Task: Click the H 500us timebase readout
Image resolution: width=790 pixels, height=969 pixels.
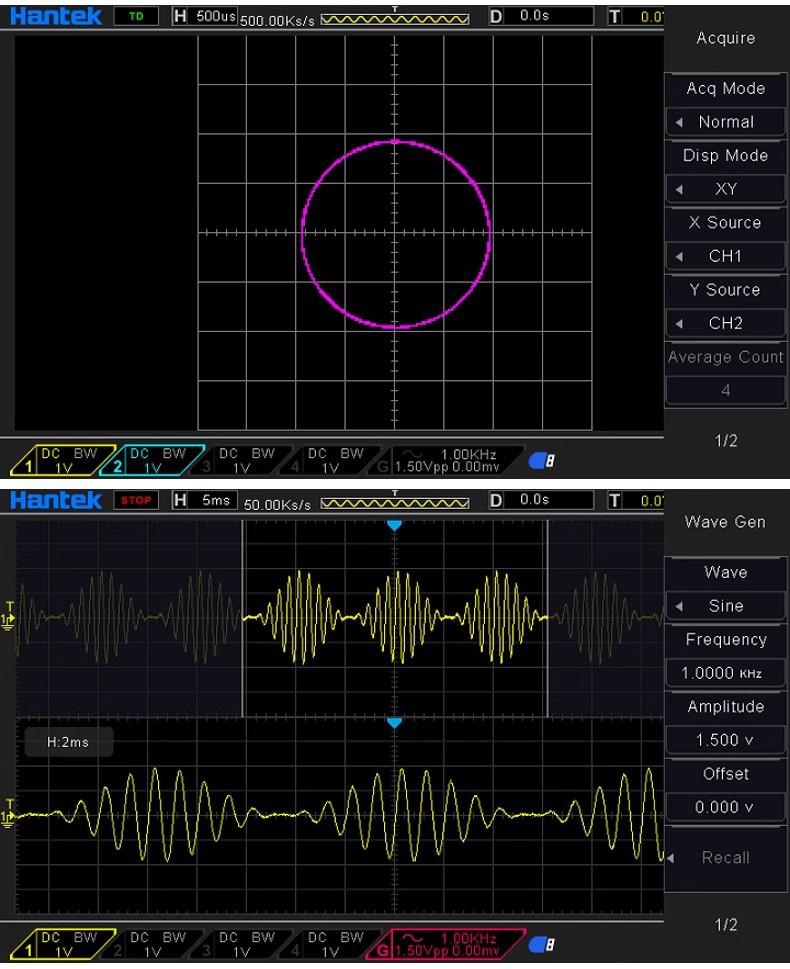Action: tap(204, 17)
